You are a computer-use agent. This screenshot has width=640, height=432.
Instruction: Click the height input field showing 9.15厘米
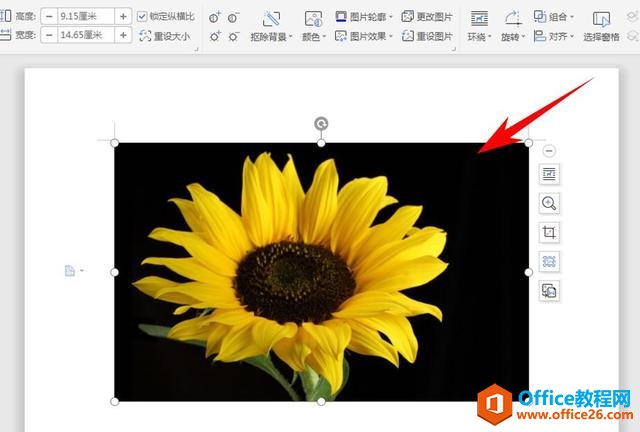(86, 17)
